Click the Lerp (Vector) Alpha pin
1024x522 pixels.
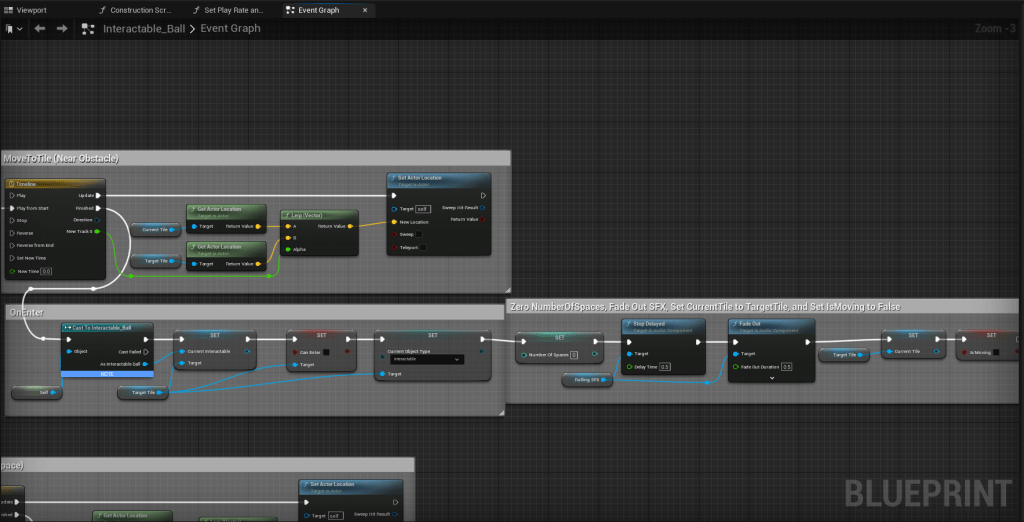coord(288,249)
